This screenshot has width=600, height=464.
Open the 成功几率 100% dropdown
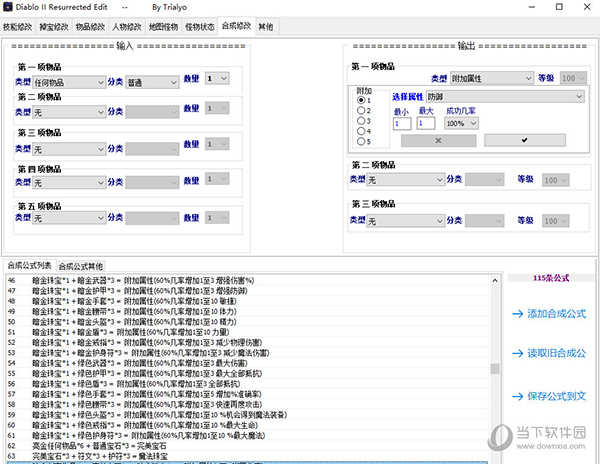click(461, 123)
